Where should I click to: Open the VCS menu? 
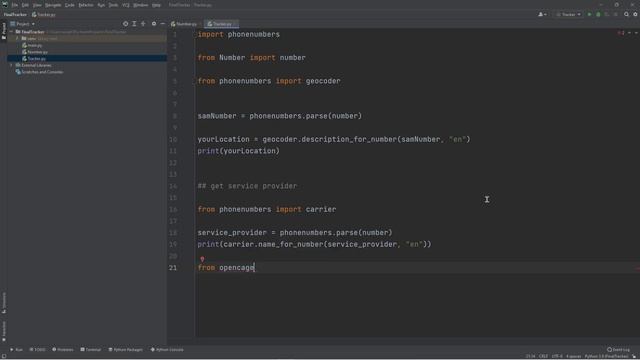click(x=126, y=5)
